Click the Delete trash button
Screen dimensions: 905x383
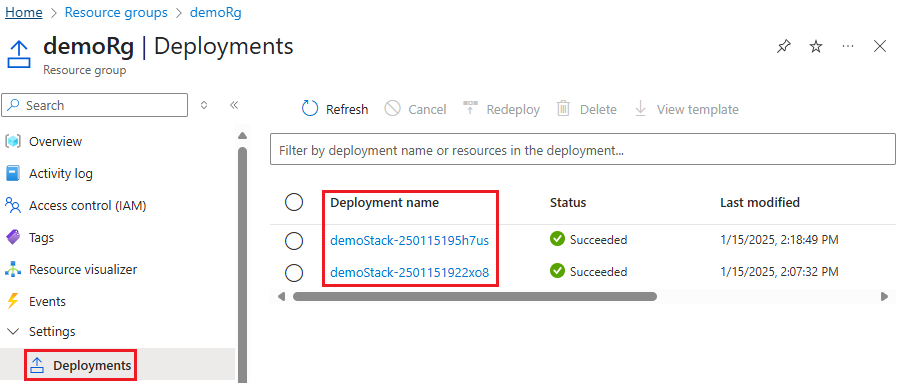pos(586,109)
